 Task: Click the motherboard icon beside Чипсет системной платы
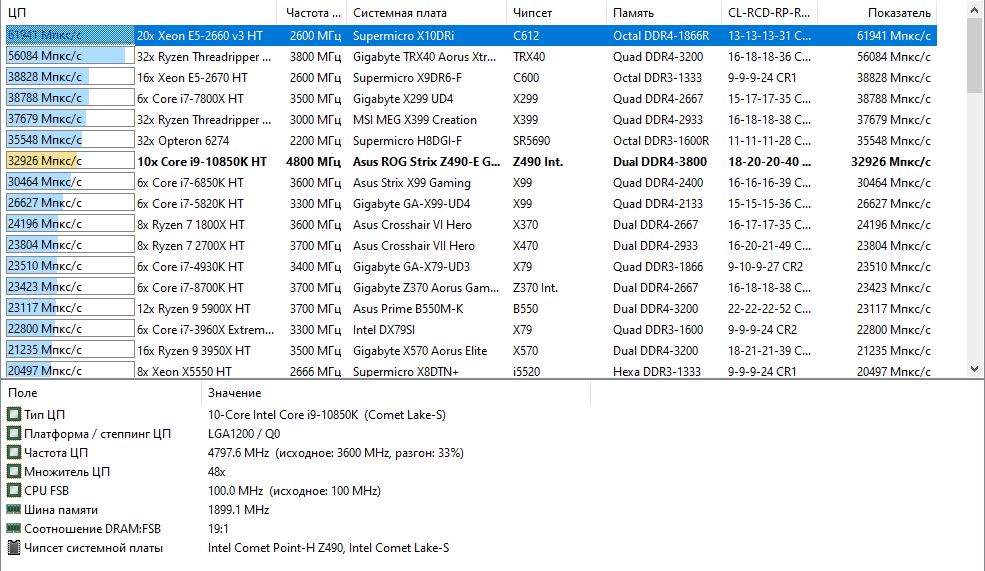[x=13, y=547]
